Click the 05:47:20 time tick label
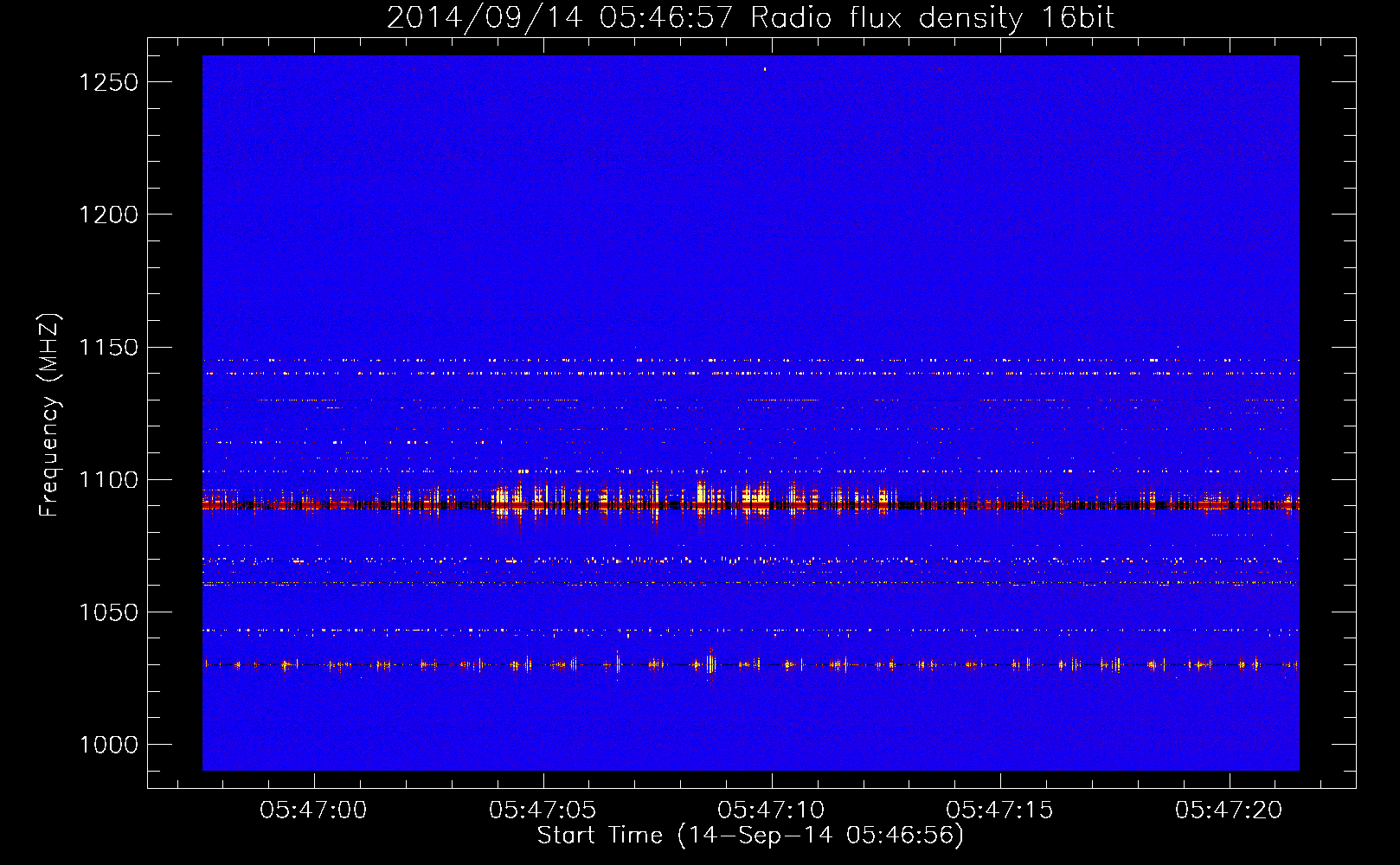This screenshot has height=865, width=1400. pyautogui.click(x=1228, y=811)
